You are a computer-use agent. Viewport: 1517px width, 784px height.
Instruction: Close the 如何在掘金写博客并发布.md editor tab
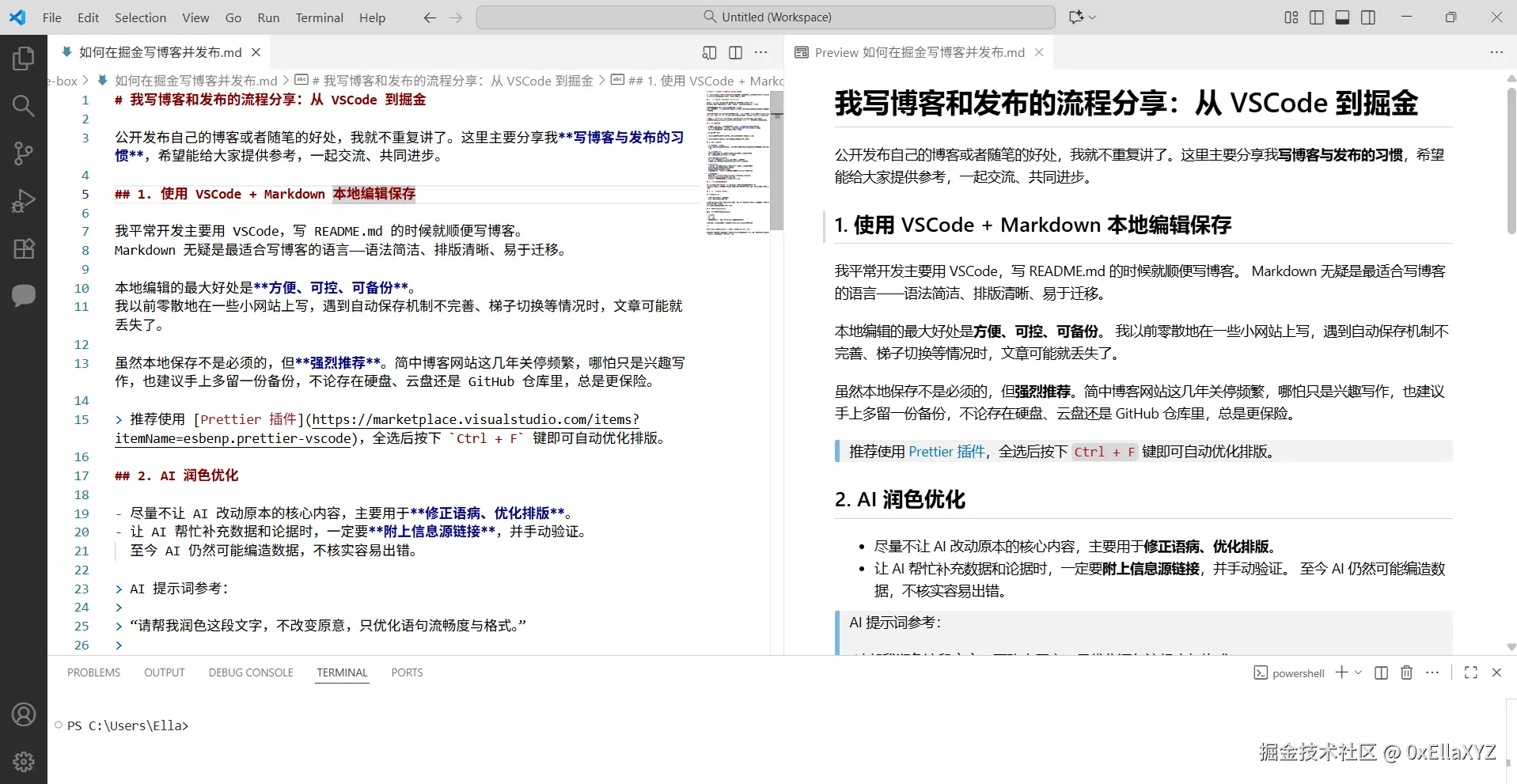[x=256, y=52]
